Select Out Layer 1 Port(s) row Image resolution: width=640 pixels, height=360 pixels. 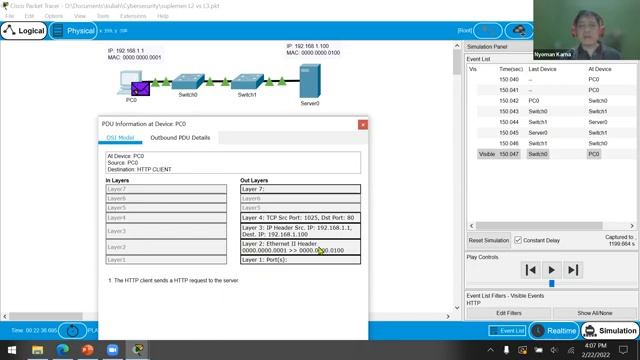pyautogui.click(x=300, y=260)
